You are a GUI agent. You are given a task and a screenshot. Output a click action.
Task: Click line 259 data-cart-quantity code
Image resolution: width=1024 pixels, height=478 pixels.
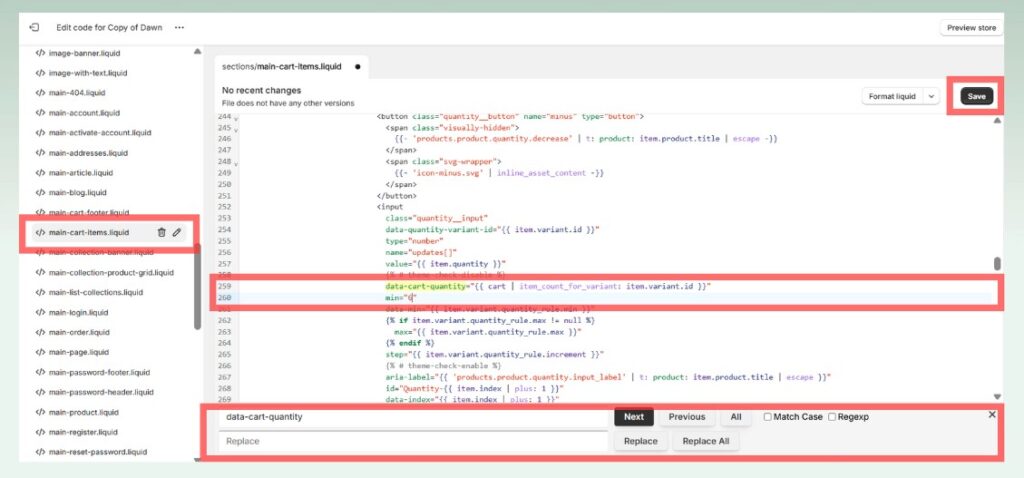click(x=547, y=287)
